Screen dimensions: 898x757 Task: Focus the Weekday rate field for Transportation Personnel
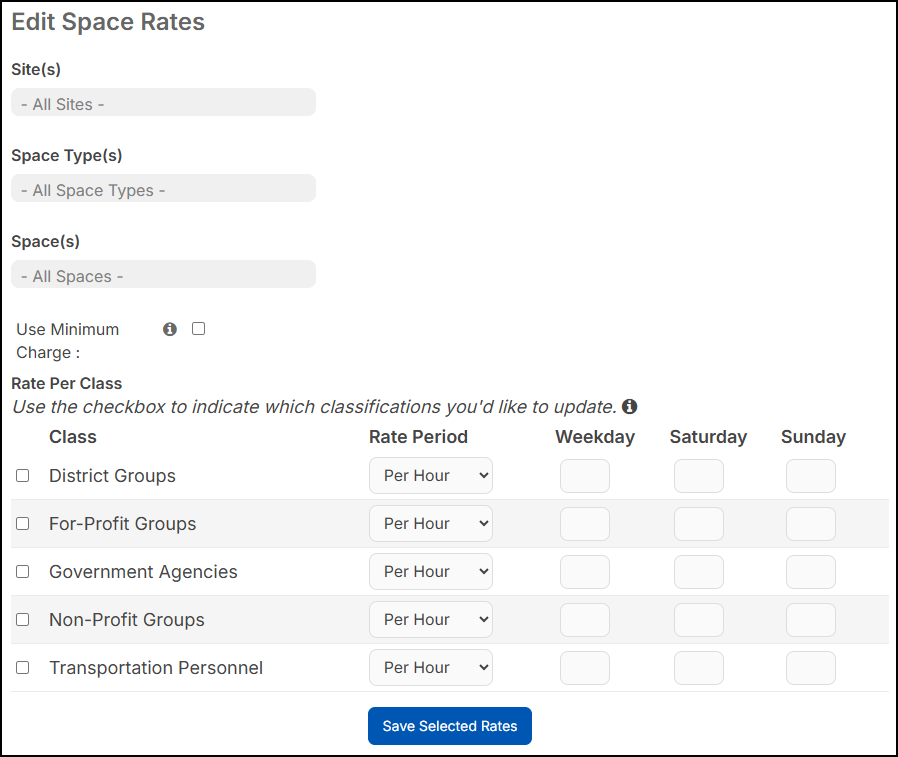(x=585, y=668)
